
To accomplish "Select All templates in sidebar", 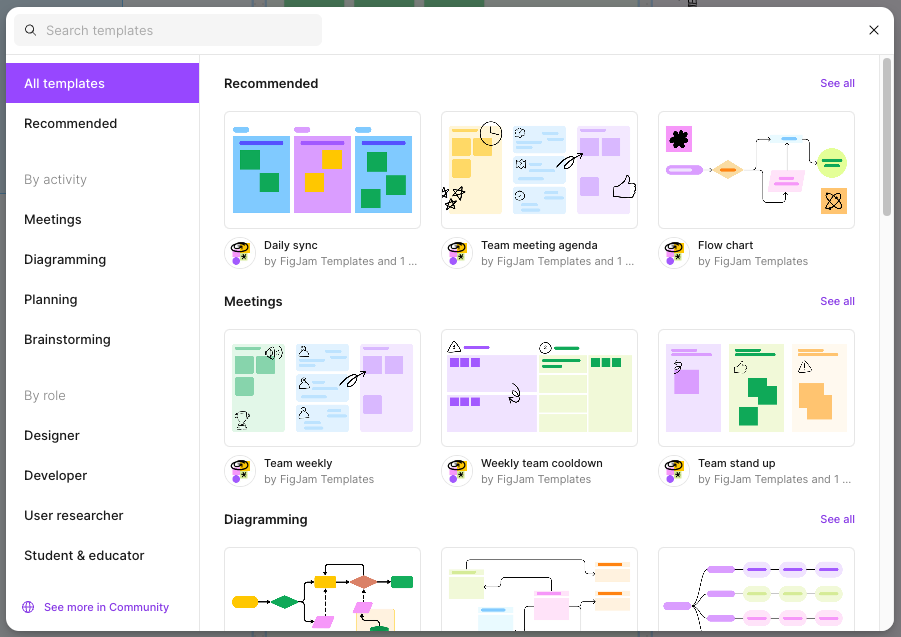I will click(x=102, y=83).
